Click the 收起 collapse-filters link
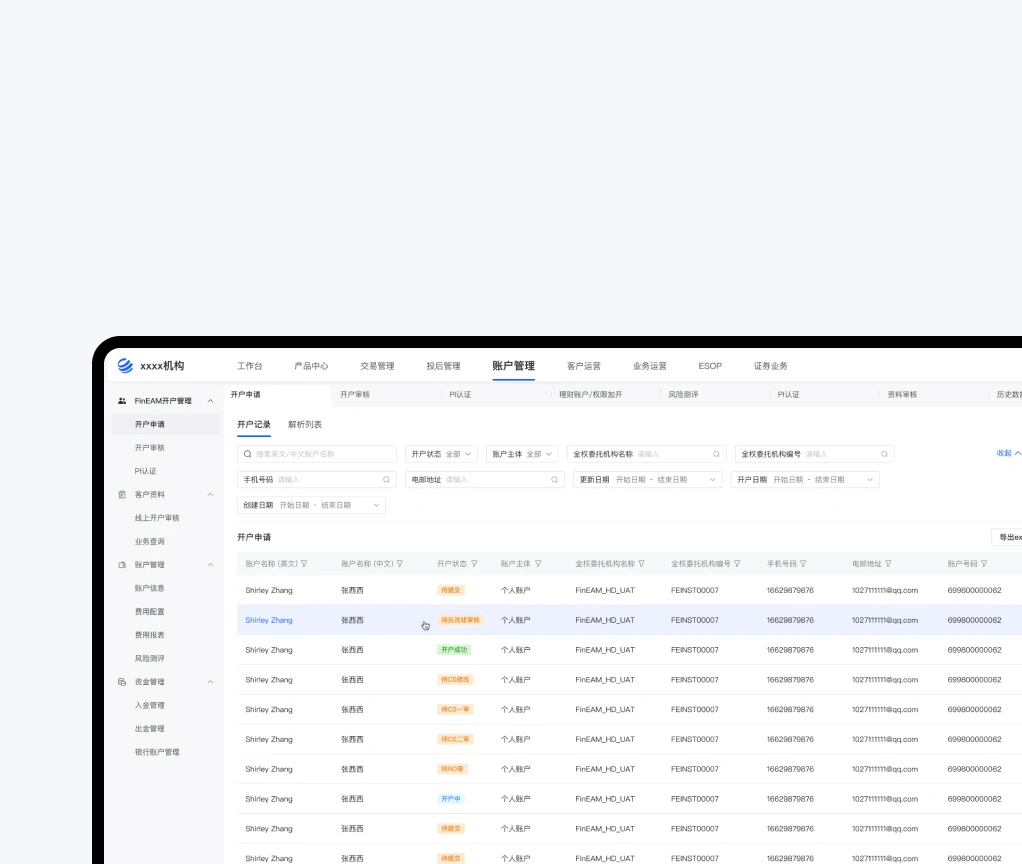 1008,453
